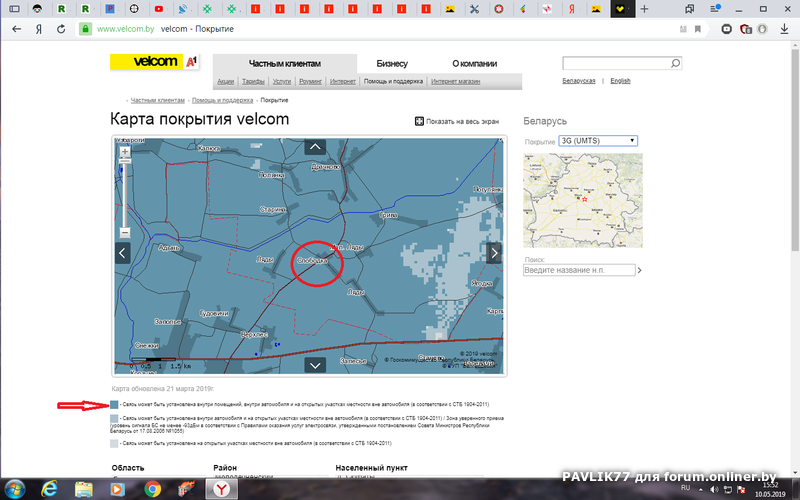Open the sidebar panel icon in tab strip

pos(14,9)
